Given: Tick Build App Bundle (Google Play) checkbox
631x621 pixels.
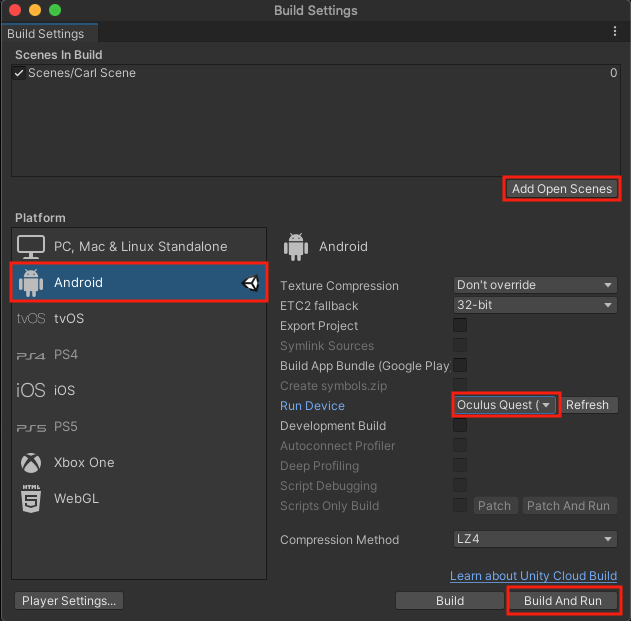Looking at the screenshot, I should (460, 366).
